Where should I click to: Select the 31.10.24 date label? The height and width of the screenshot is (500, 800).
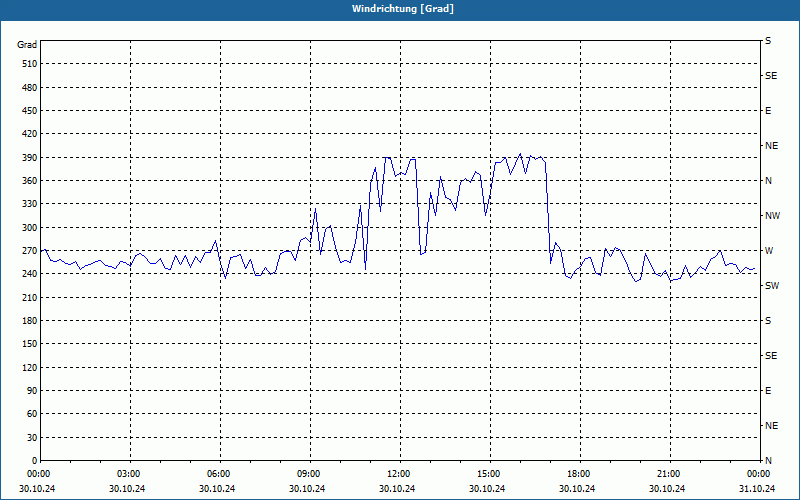[x=757, y=489]
